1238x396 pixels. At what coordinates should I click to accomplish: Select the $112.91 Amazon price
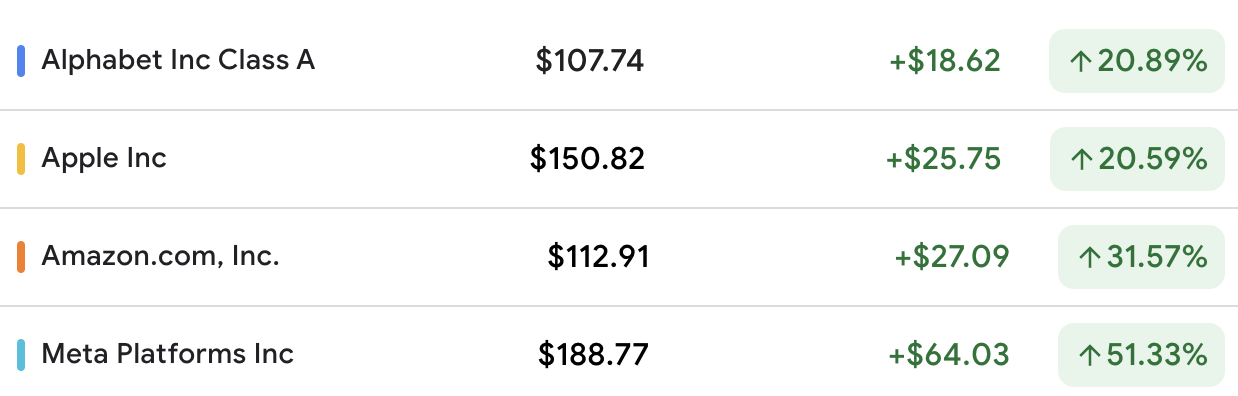(x=598, y=257)
